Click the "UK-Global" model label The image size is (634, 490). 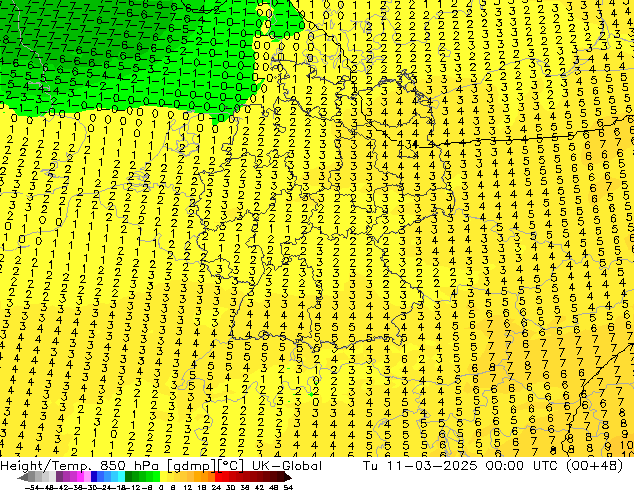(x=287, y=466)
